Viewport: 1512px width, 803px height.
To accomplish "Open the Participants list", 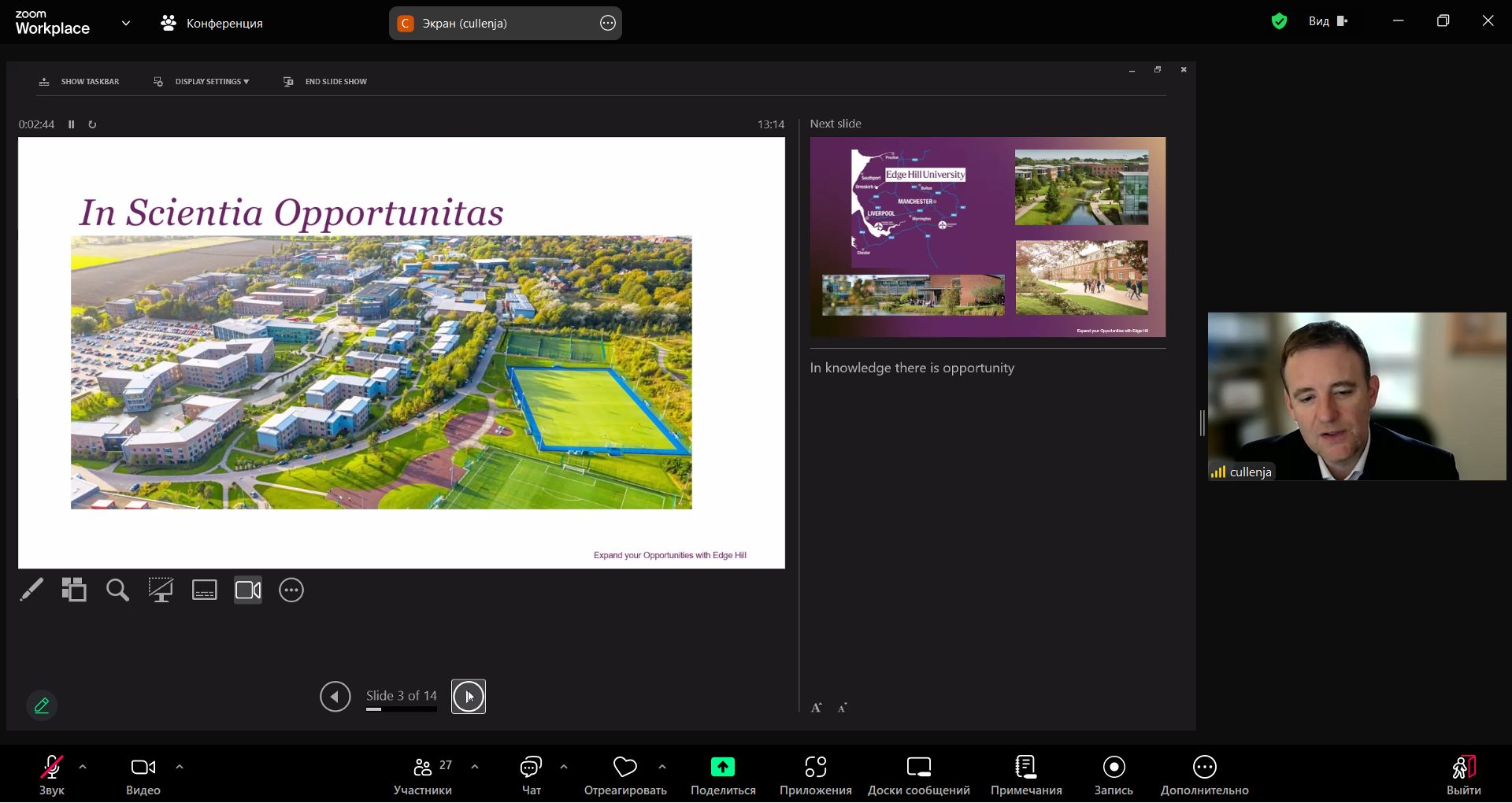I will pyautogui.click(x=423, y=768).
